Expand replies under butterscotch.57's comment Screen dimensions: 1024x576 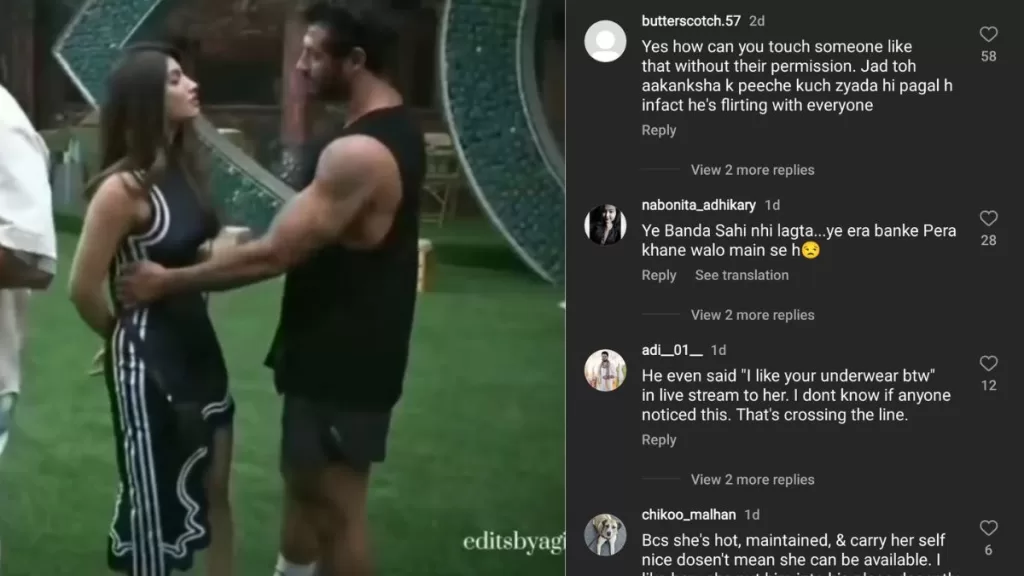tap(752, 170)
